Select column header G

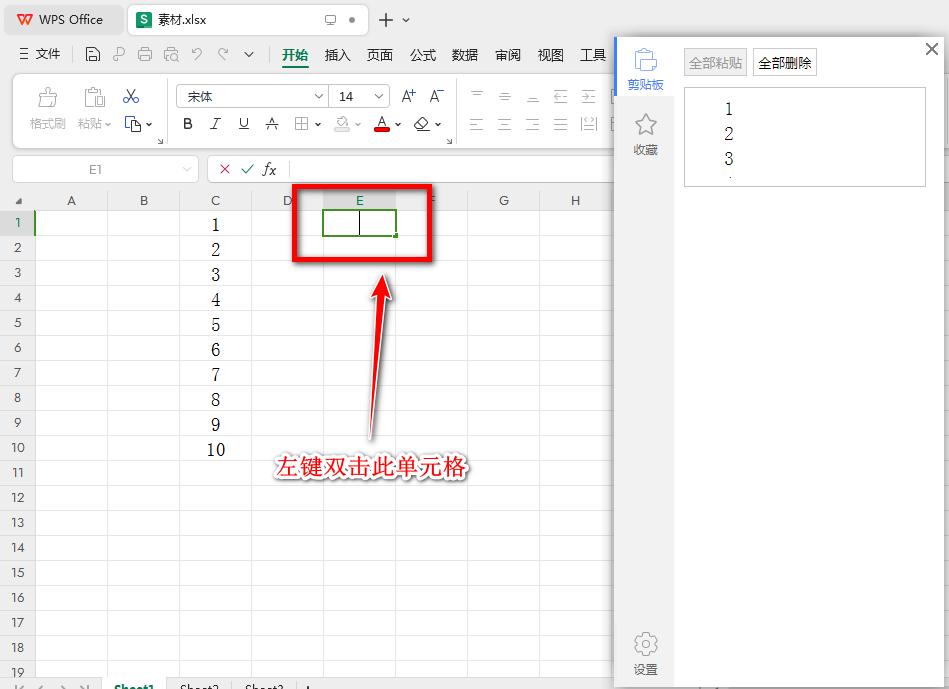[x=504, y=200]
